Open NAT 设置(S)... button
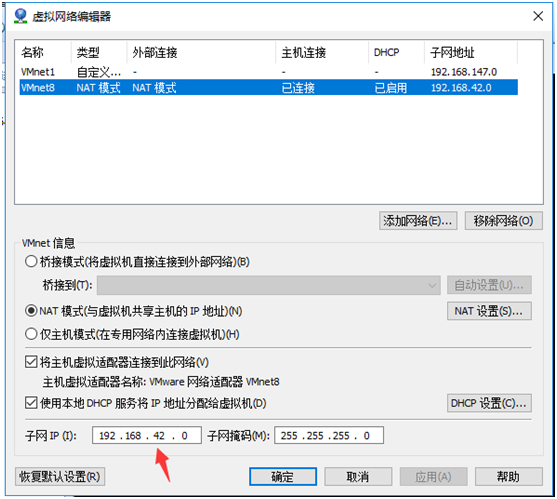Viewport: 557px width, 499px height. 489,311
